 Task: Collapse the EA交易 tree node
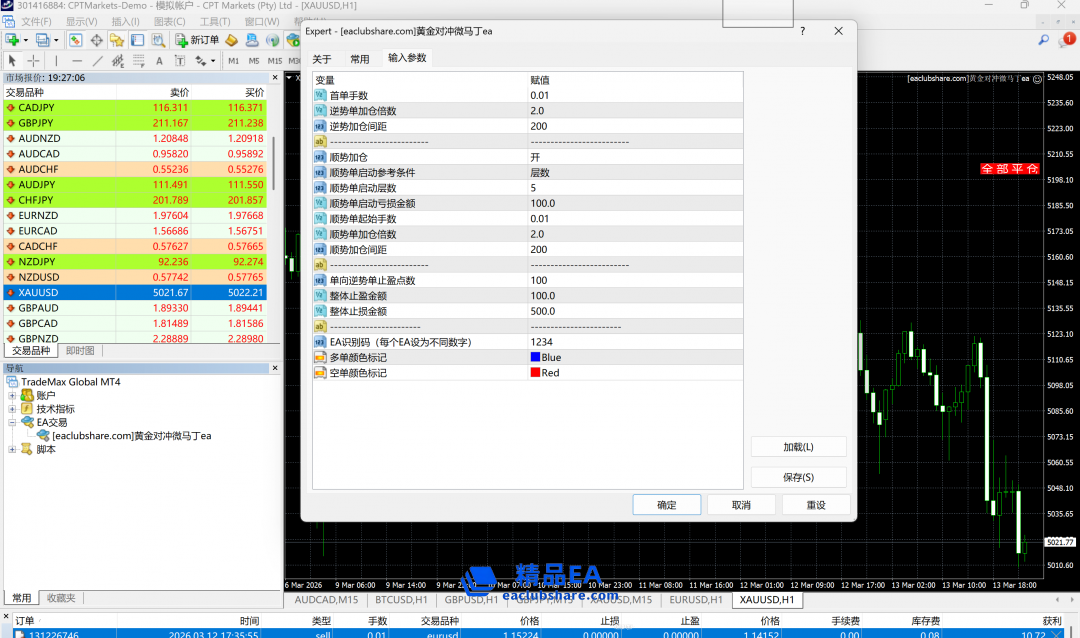point(13,422)
